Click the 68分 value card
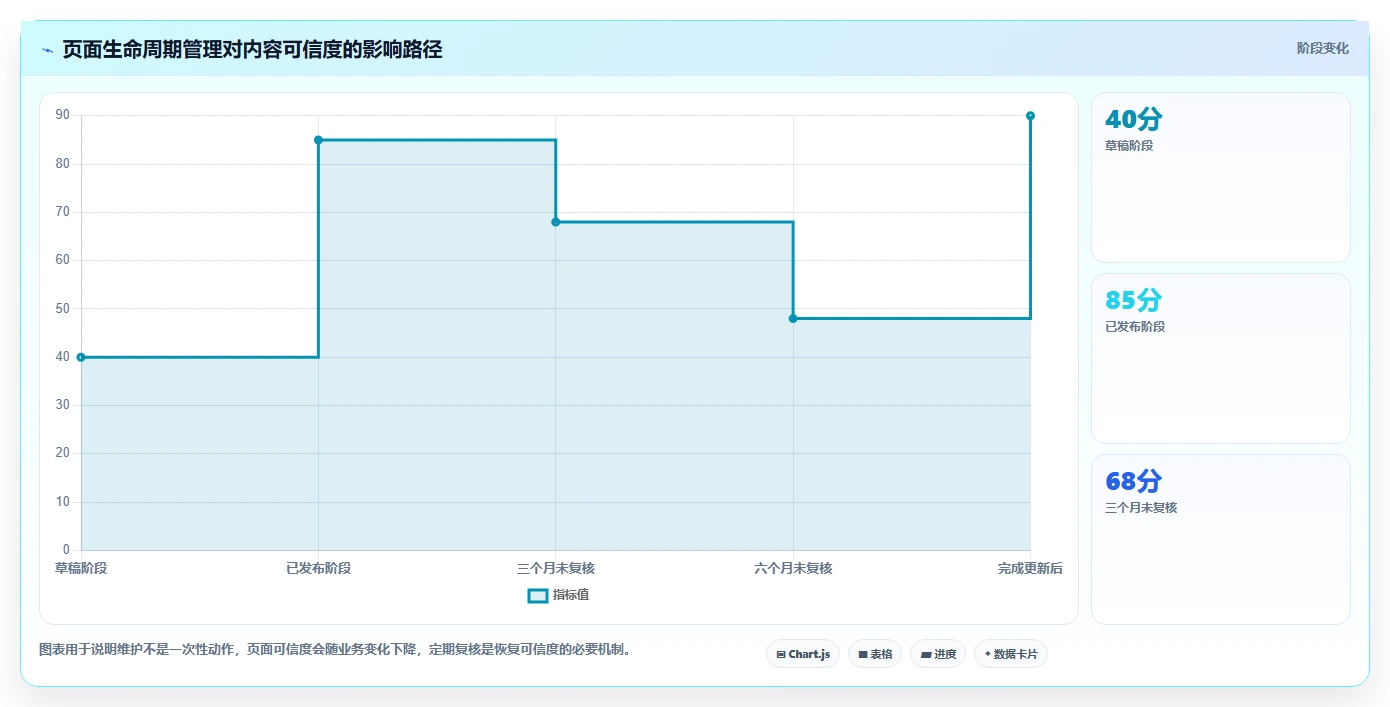The height and width of the screenshot is (707, 1390). pos(1221,539)
